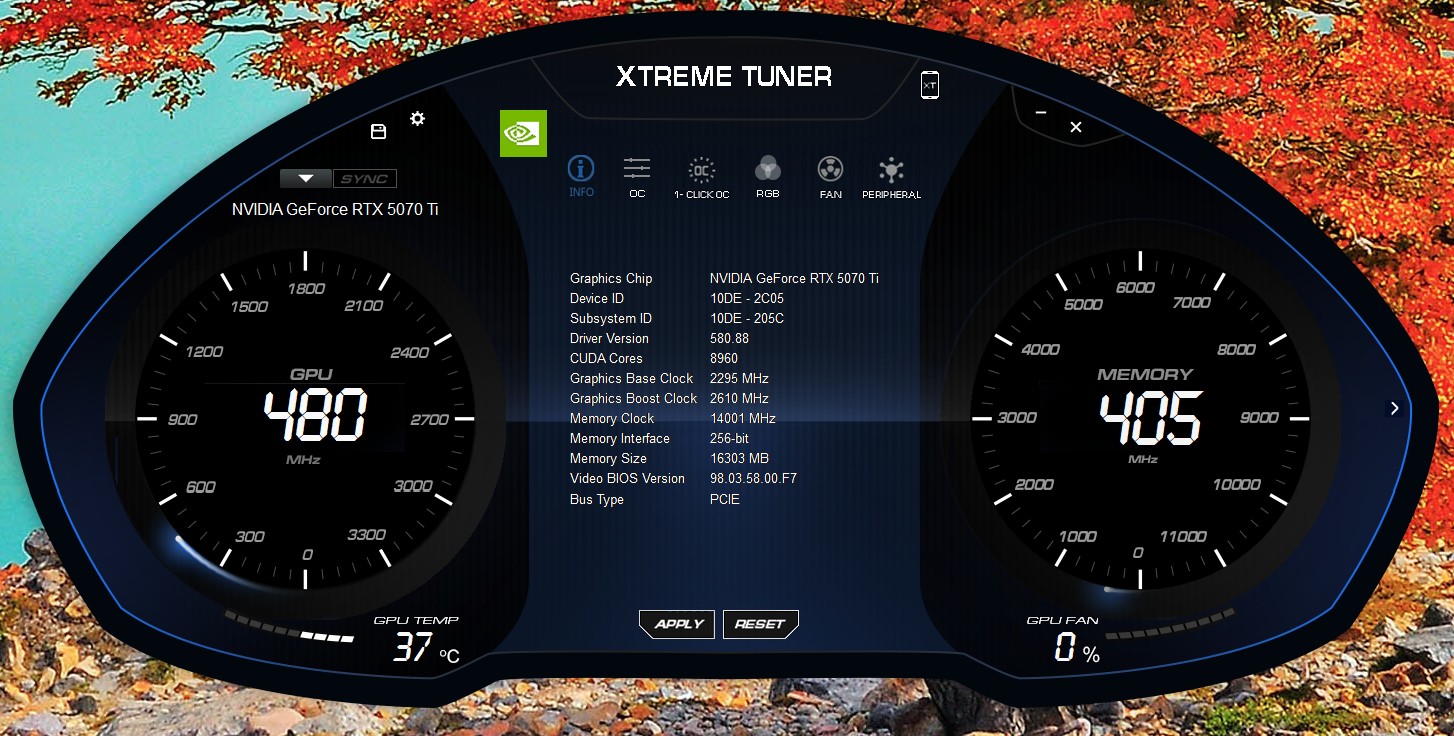Click the Bus Type value PCIE
The image size is (1454, 736).
click(725, 499)
